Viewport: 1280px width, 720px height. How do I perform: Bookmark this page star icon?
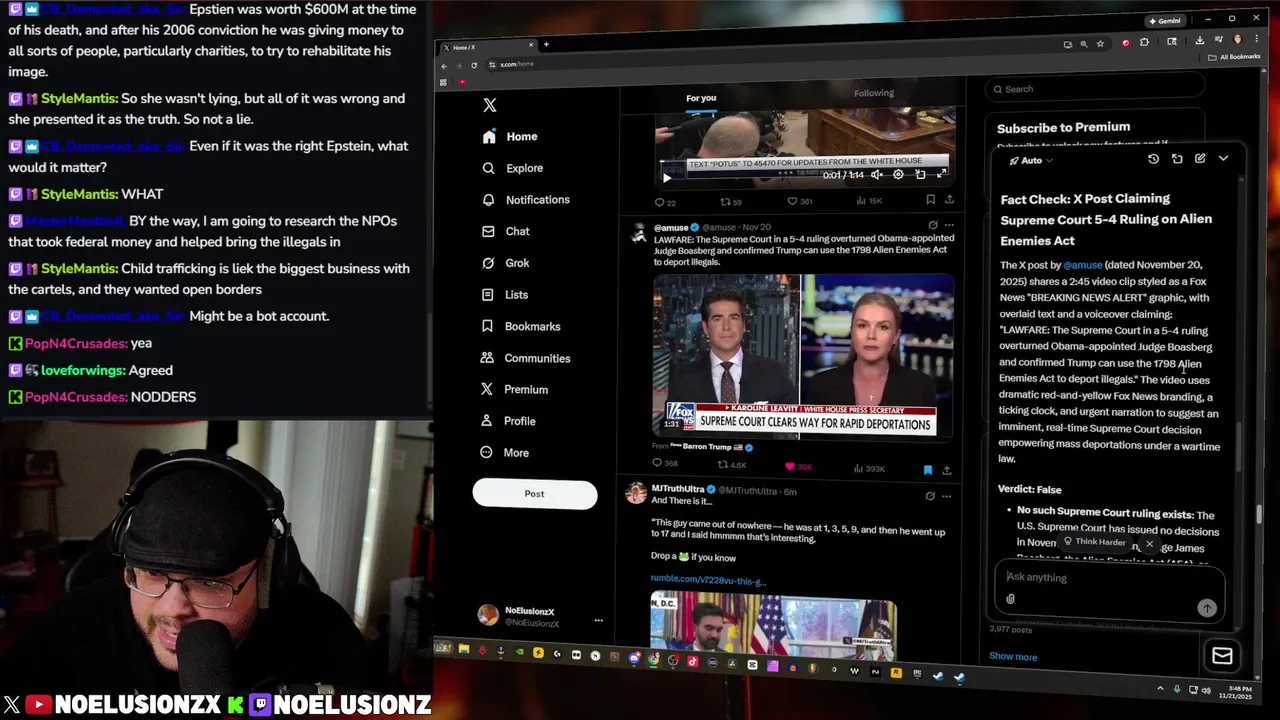tap(1100, 44)
